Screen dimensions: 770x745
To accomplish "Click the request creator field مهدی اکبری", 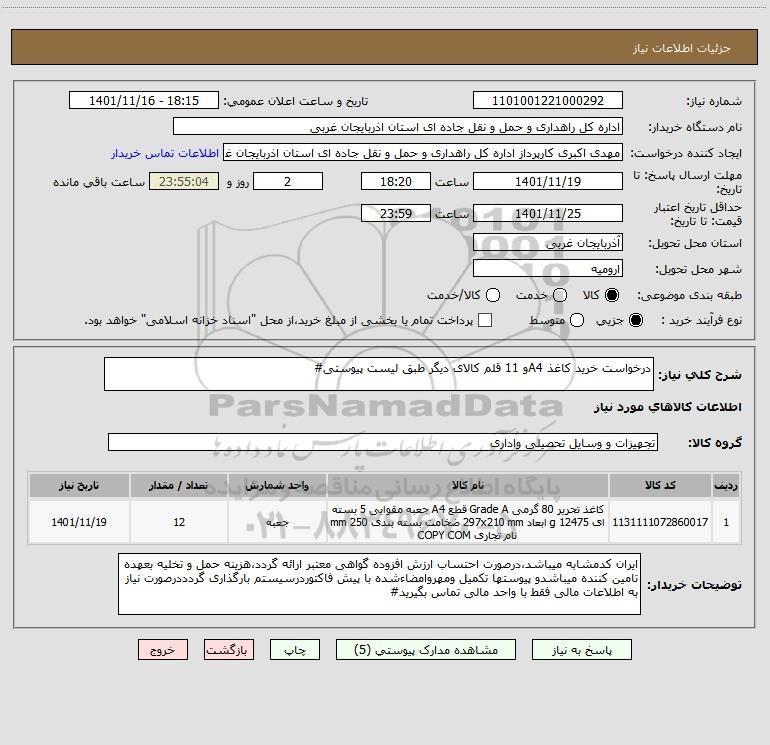I will point(423,152).
